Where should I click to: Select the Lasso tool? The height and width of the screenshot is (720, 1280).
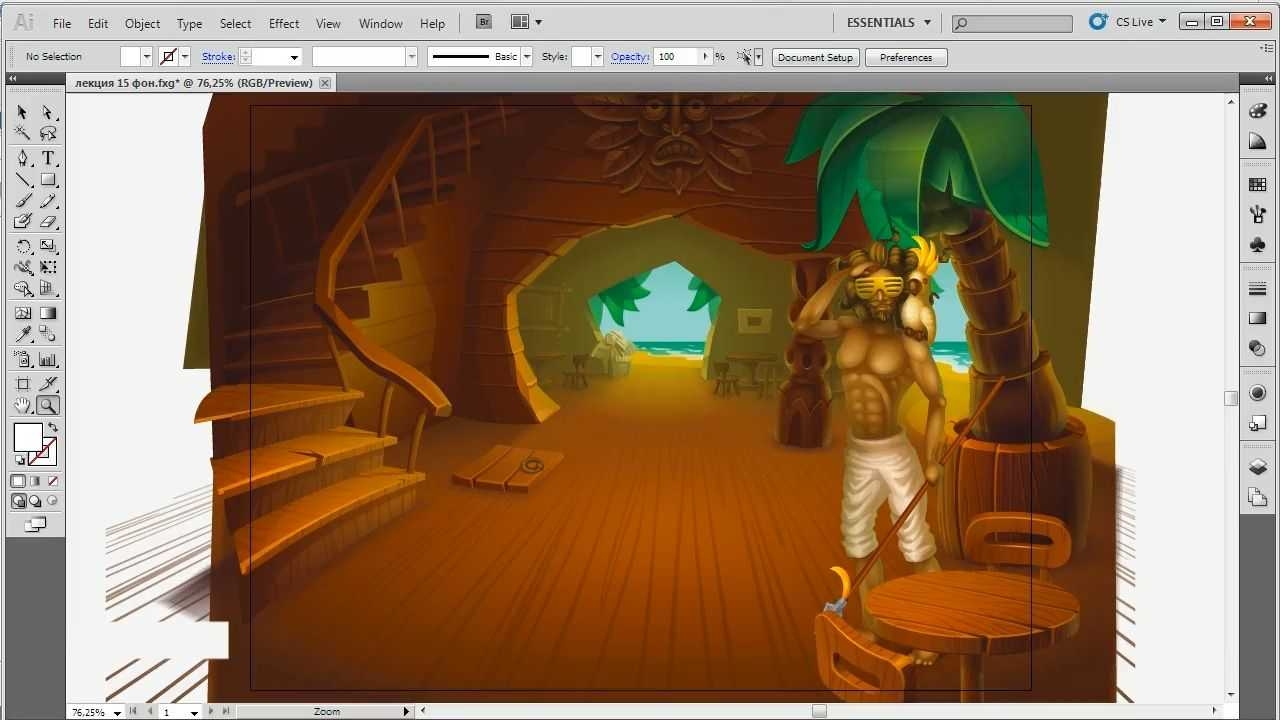point(47,134)
